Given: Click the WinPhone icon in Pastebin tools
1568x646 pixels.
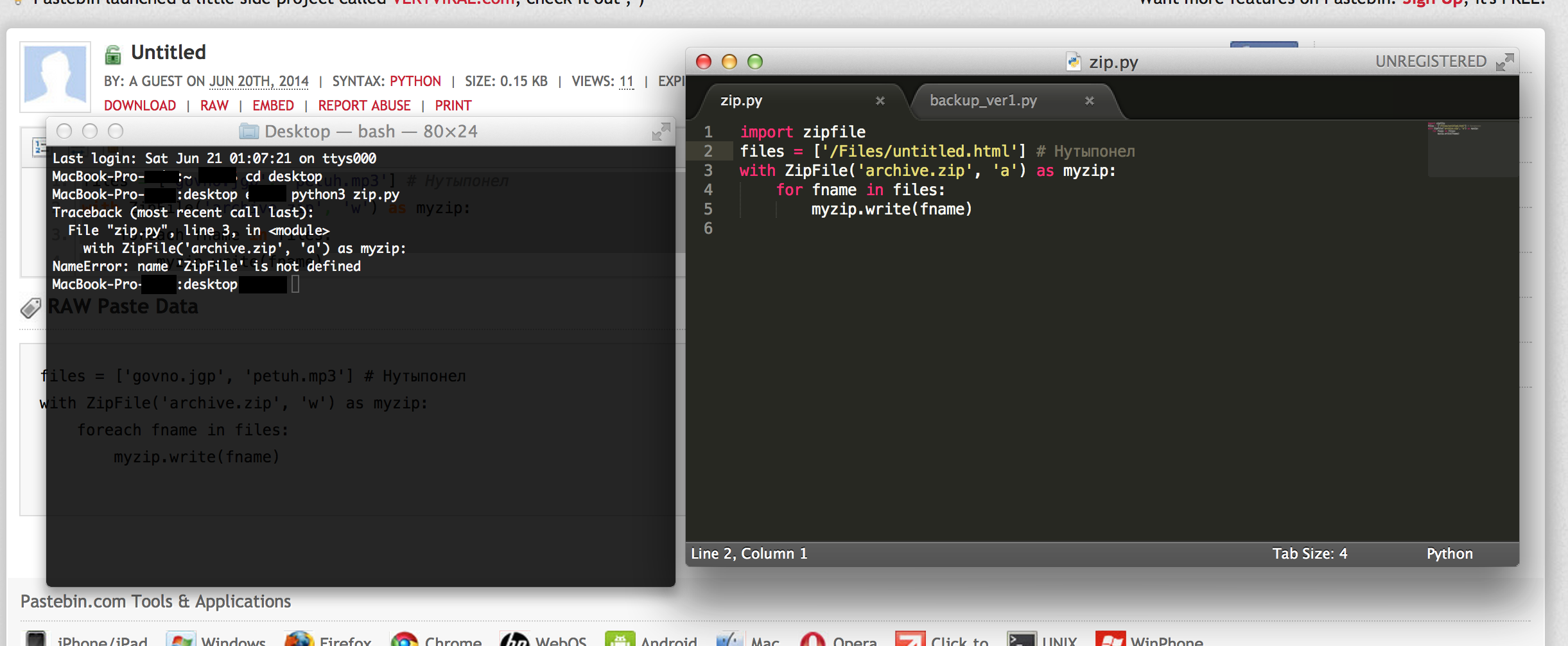Looking at the screenshot, I should 1110,640.
